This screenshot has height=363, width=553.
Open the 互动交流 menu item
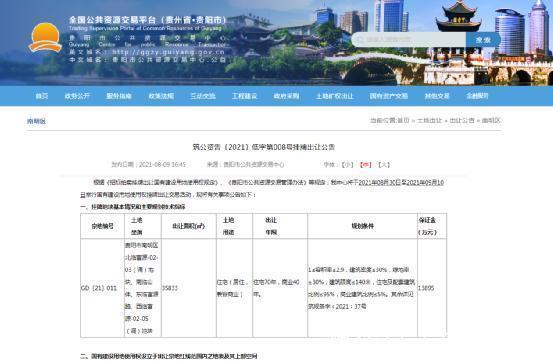pyautogui.click(x=203, y=96)
